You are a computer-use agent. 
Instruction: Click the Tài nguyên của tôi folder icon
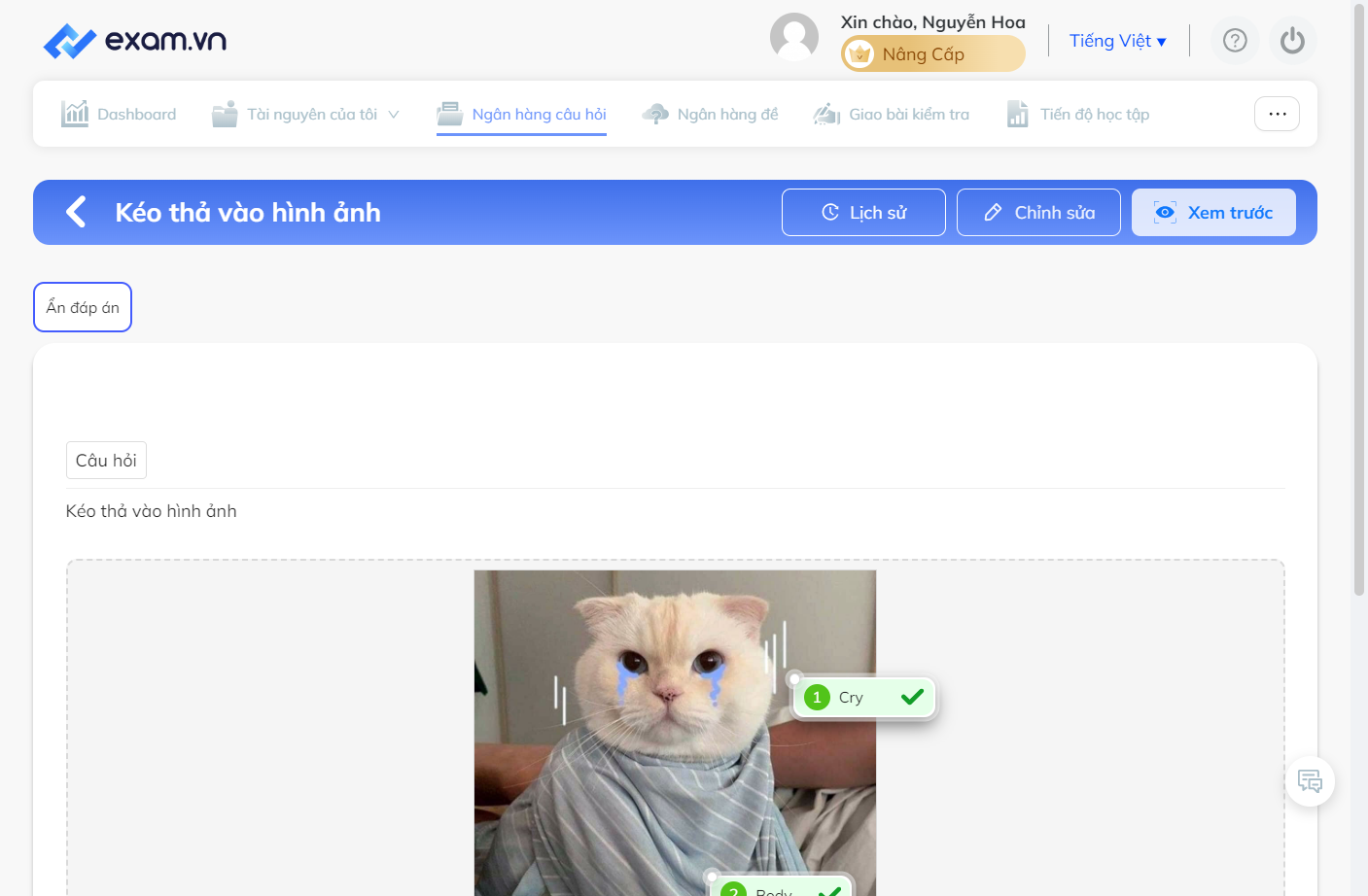[225, 114]
